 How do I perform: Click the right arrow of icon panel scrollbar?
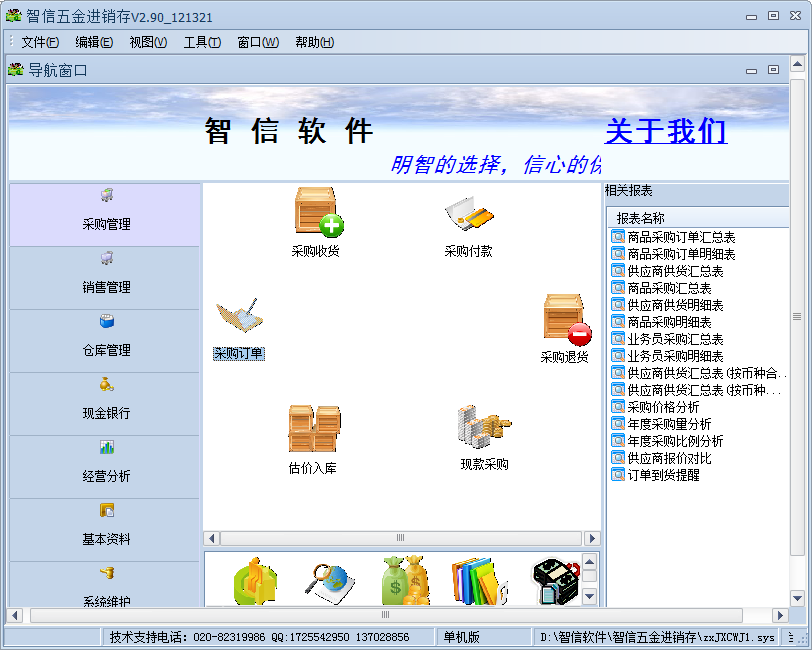tap(591, 538)
